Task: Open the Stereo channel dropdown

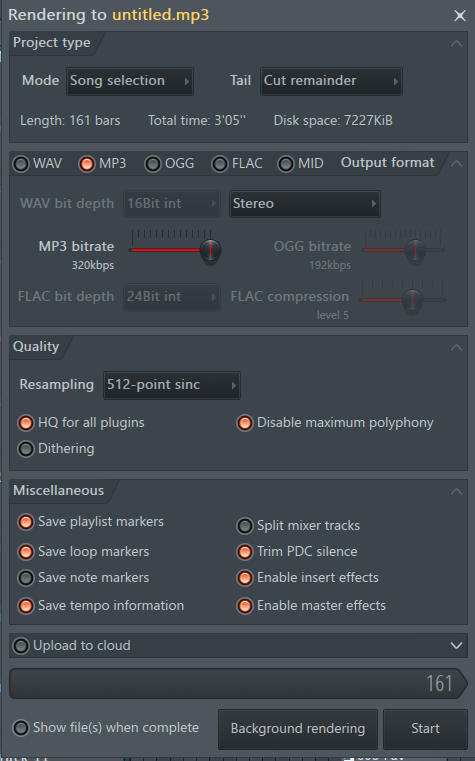Action: (x=305, y=204)
